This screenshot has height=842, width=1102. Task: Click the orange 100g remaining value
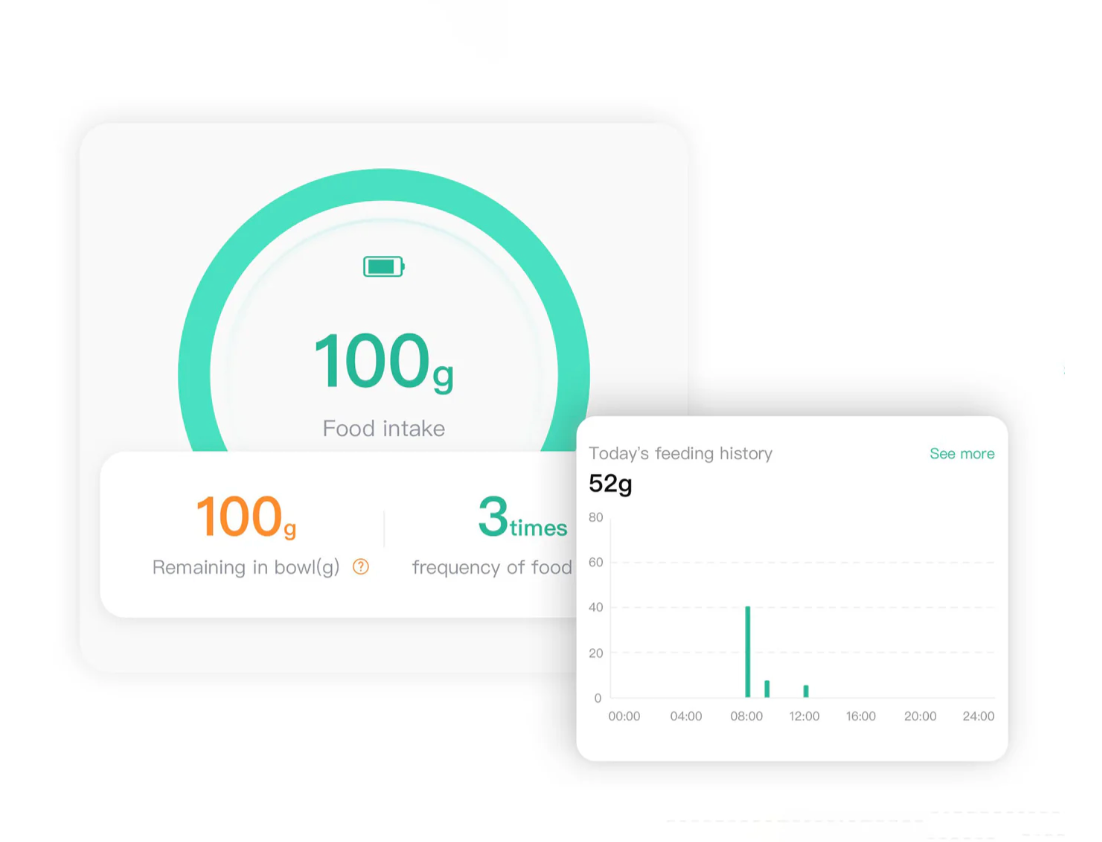246,517
